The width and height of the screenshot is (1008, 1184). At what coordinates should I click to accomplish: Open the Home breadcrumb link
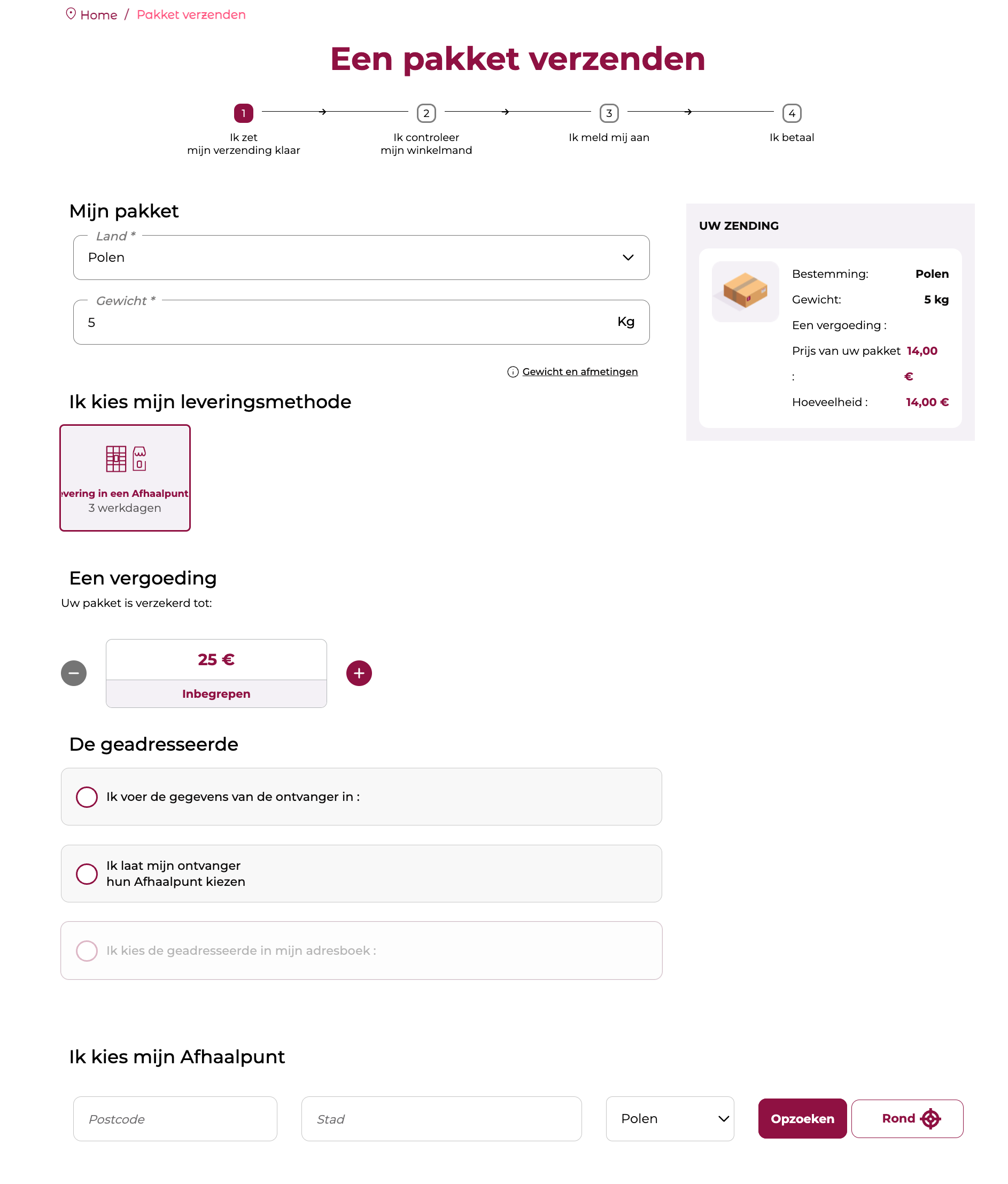[x=99, y=15]
